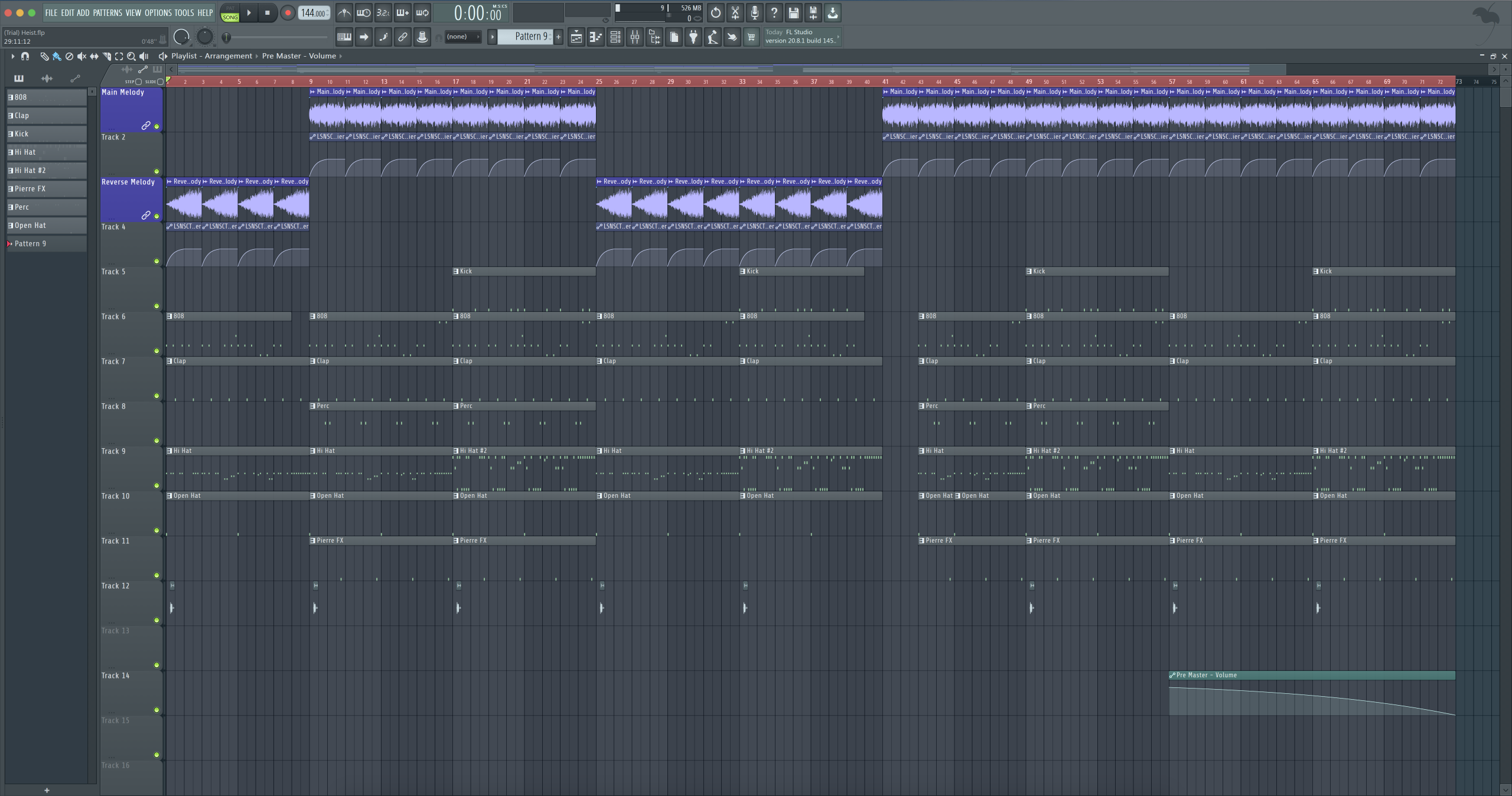
Task: Click the plus button next to Pattern 9
Action: [558, 37]
